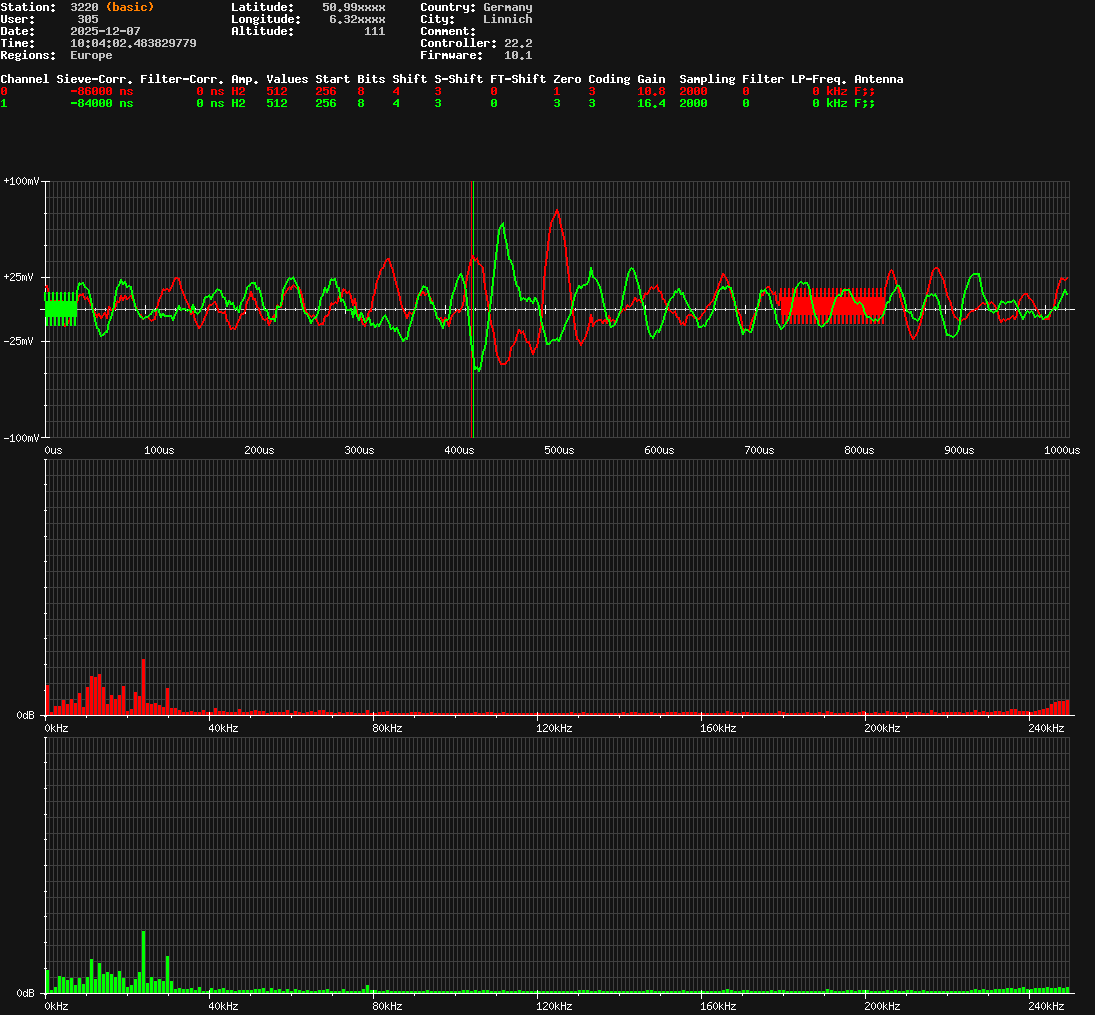The width and height of the screenshot is (1095, 1015).
Task: Click the station number 3220
Action: point(84,7)
